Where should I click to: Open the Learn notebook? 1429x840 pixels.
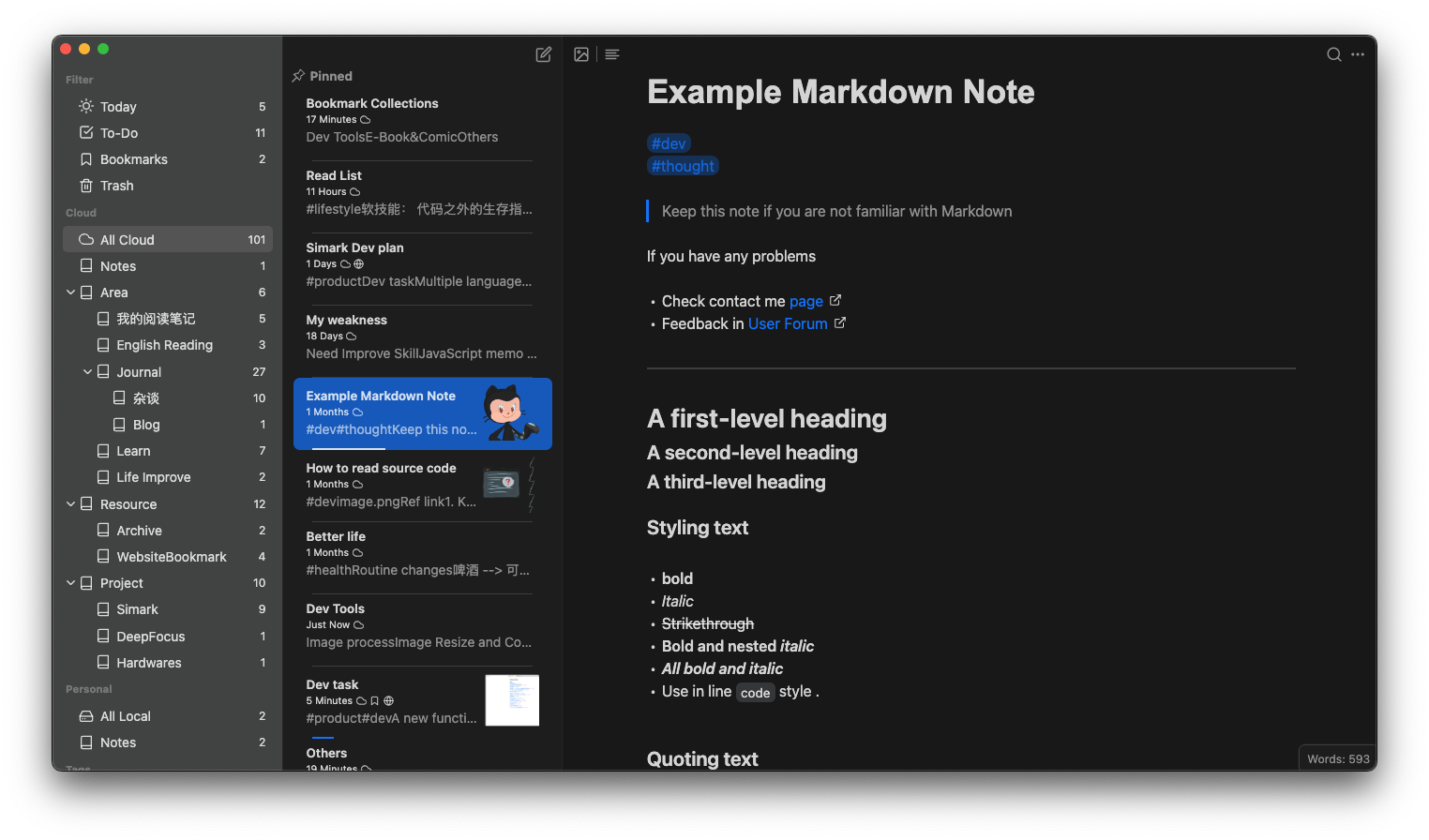click(168, 450)
